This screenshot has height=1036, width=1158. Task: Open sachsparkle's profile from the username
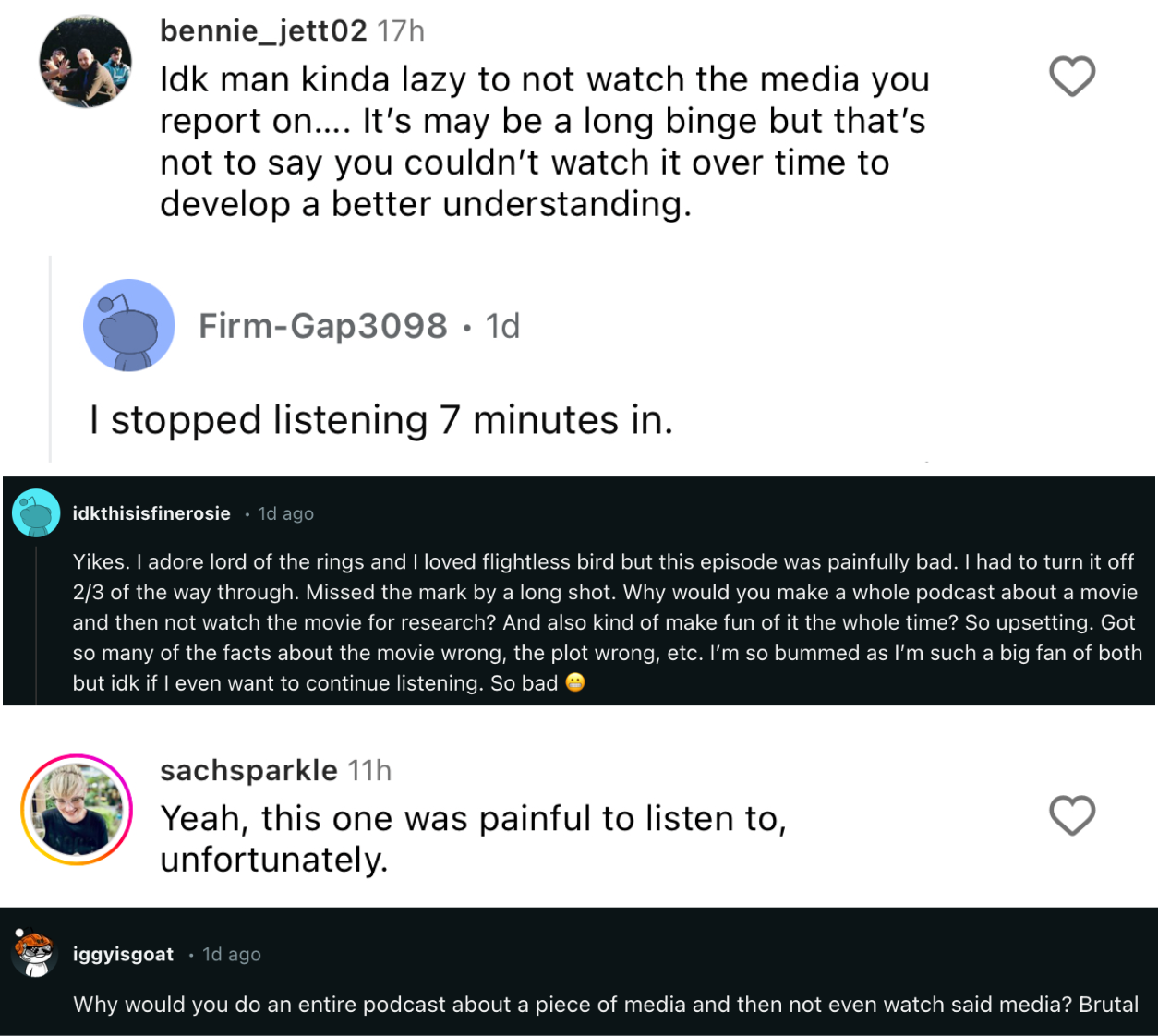(248, 769)
